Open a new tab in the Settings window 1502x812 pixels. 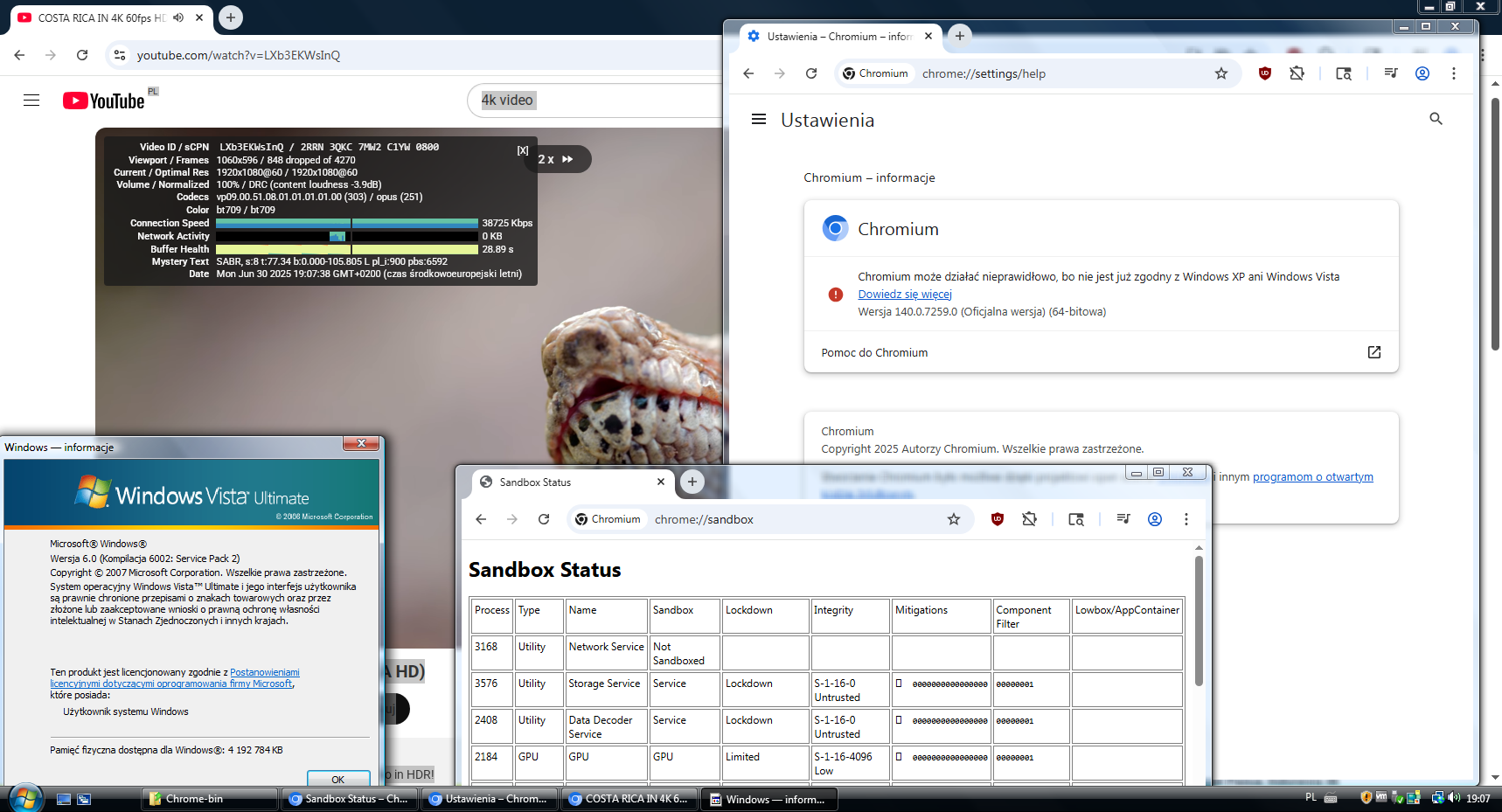960,36
